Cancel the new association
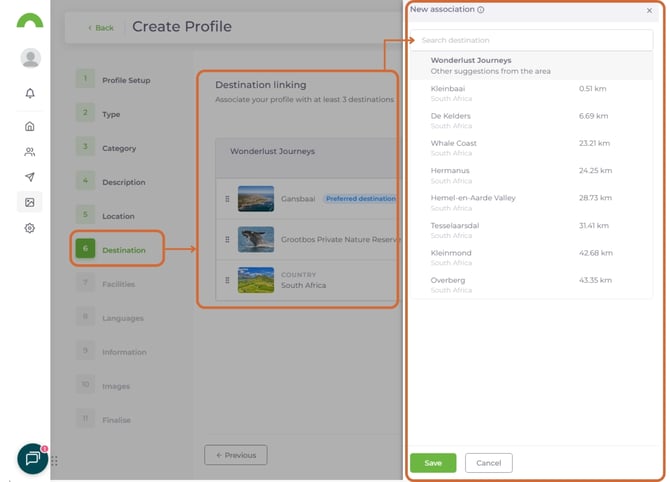670x482 pixels. tap(488, 463)
